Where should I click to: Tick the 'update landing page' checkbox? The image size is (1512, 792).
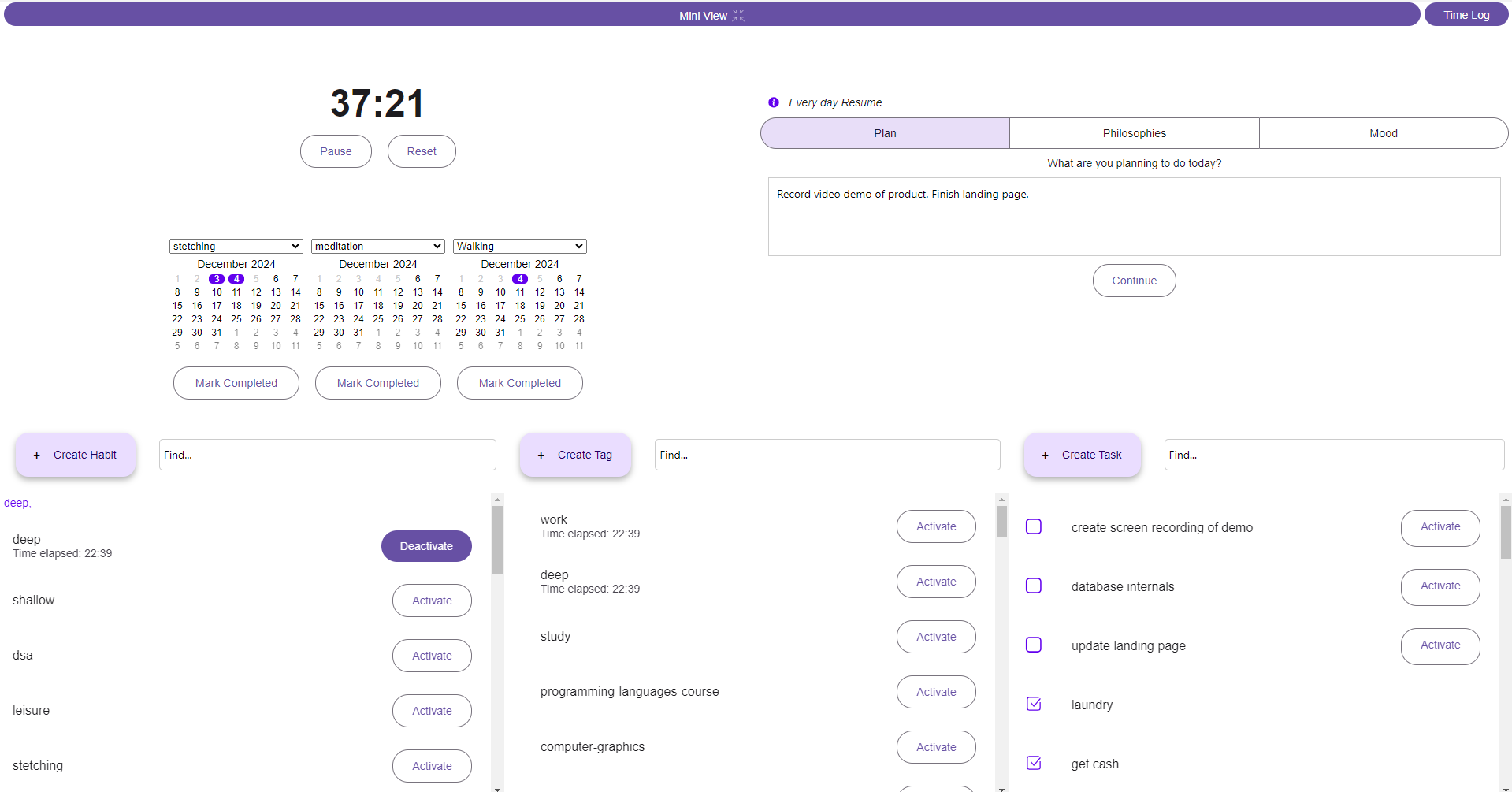(1034, 645)
